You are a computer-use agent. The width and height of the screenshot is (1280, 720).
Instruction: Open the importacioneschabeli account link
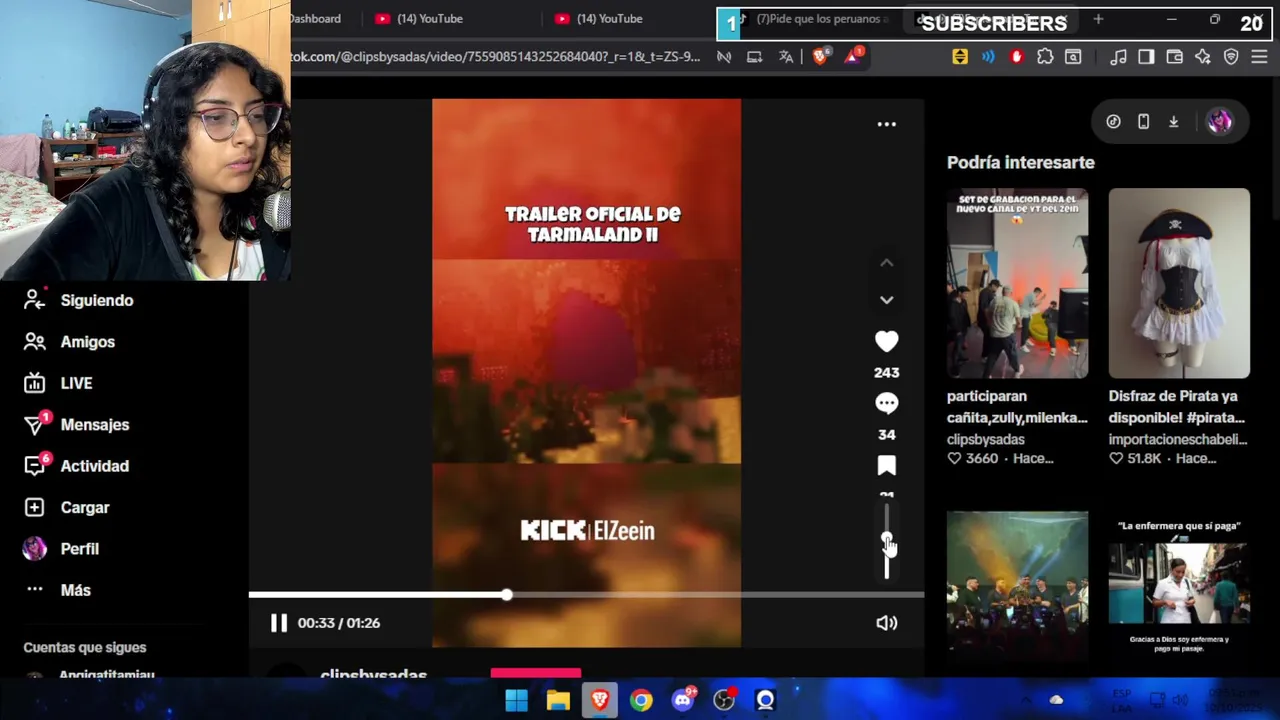point(1177,439)
